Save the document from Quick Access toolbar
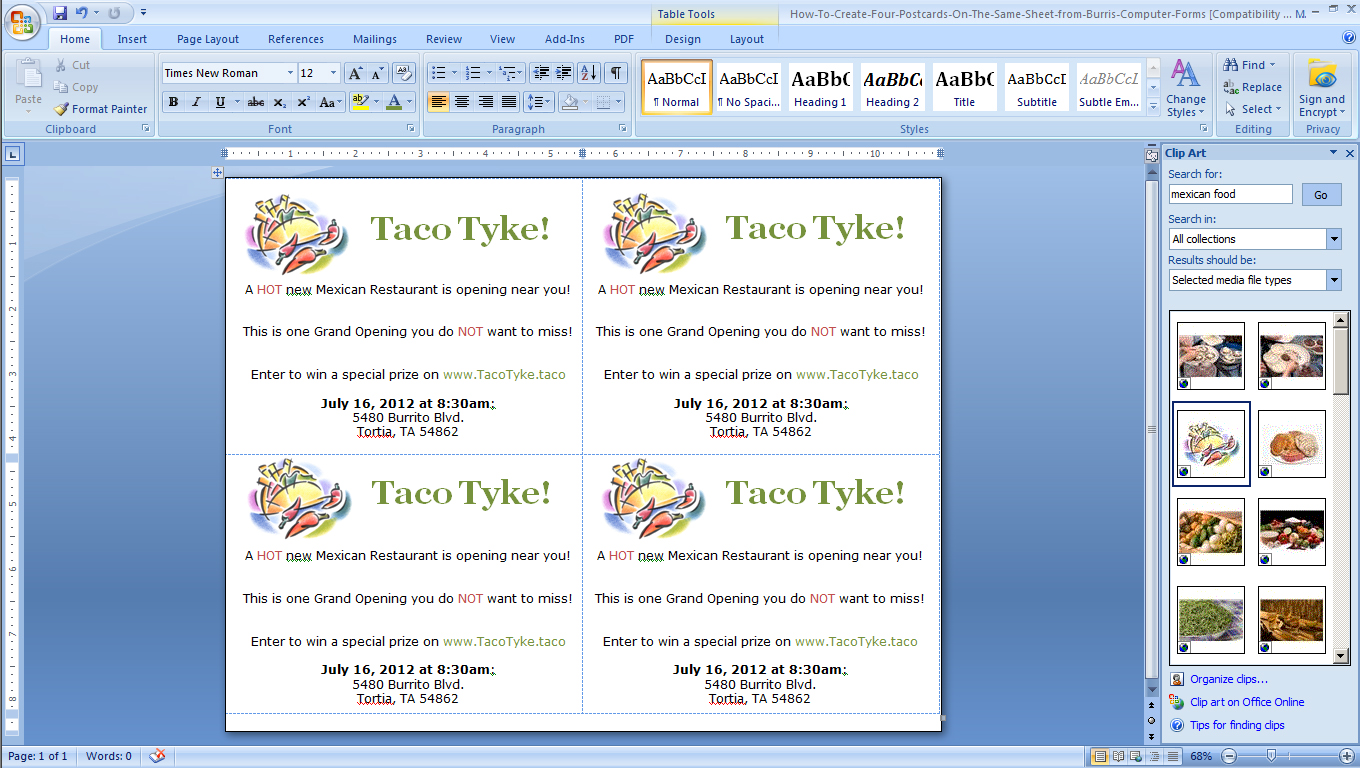Viewport: 1360px width, 768px height. pyautogui.click(x=60, y=13)
